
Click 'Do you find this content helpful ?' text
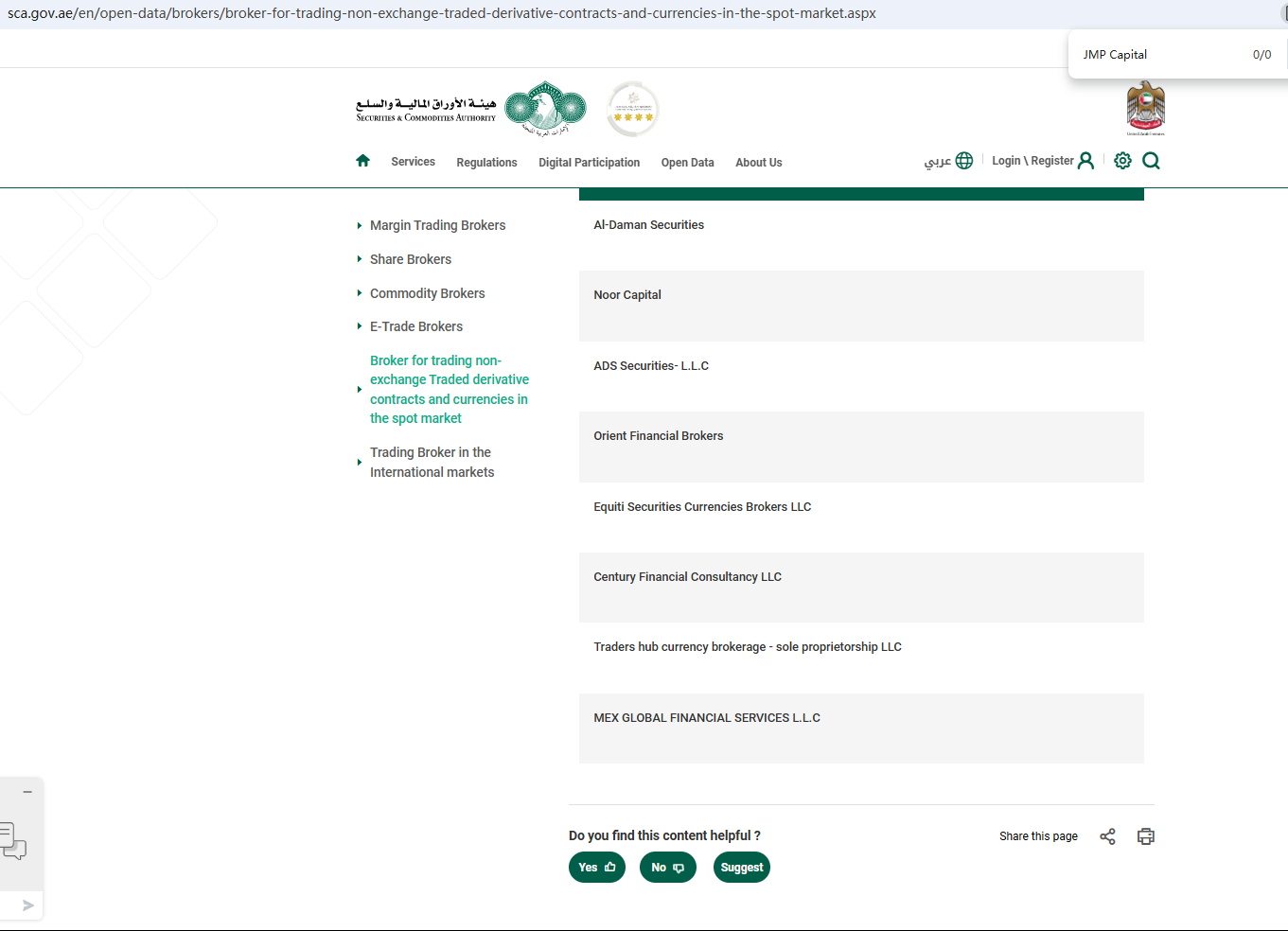[664, 835]
